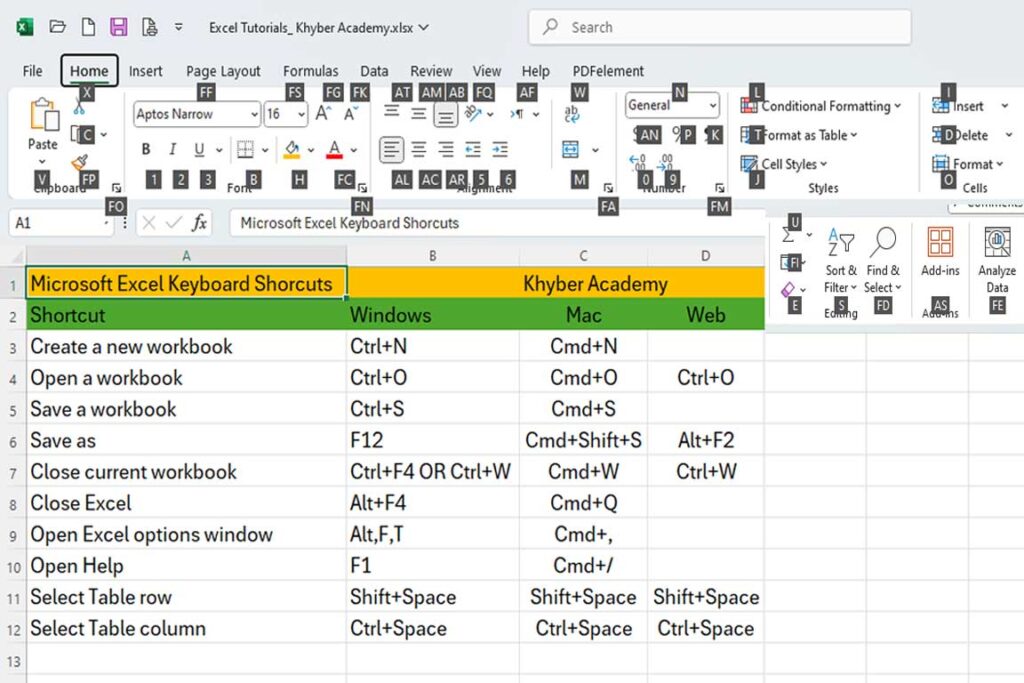Open the font size 16 dropdown

click(x=301, y=114)
